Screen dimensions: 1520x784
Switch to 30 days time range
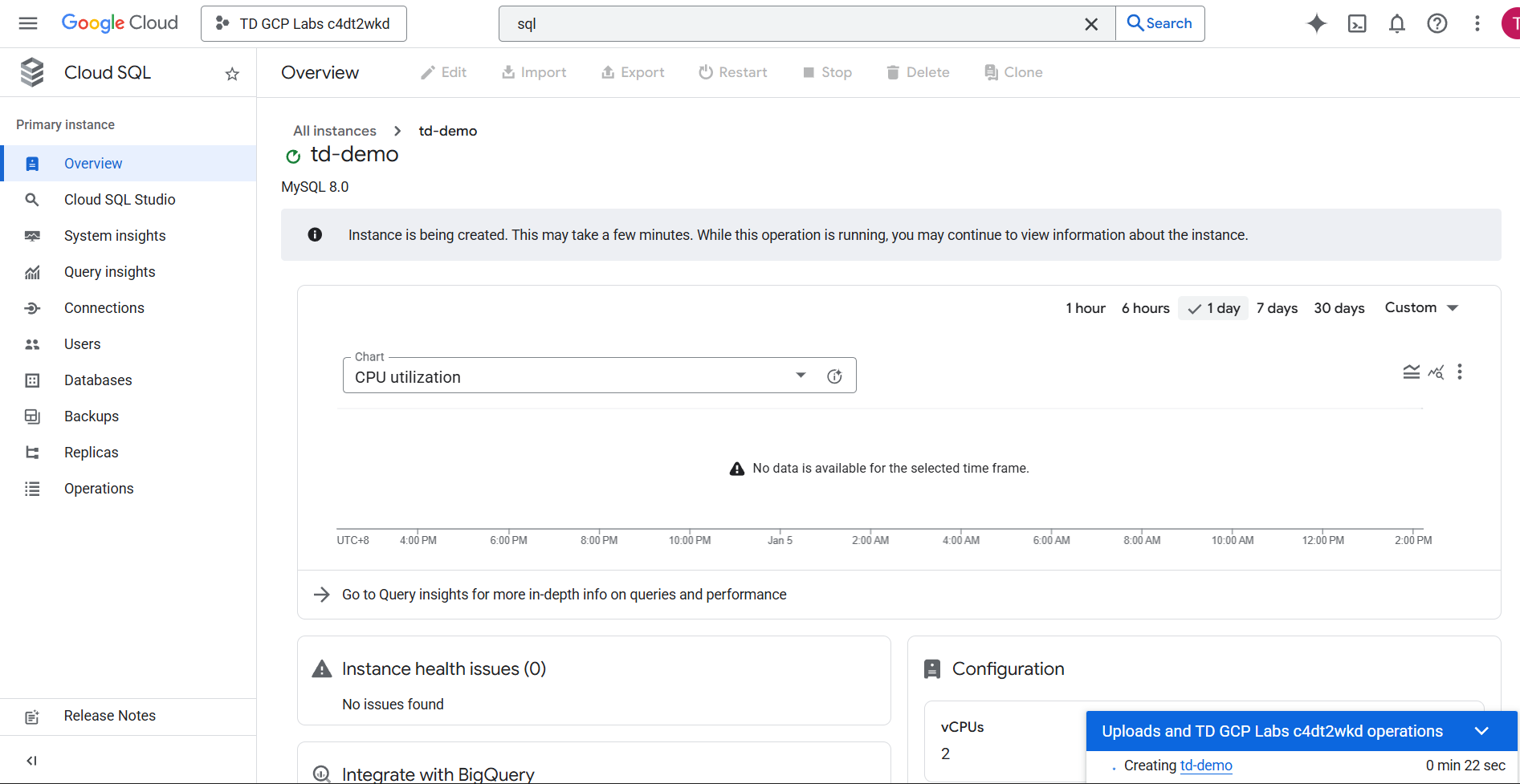click(x=1339, y=308)
